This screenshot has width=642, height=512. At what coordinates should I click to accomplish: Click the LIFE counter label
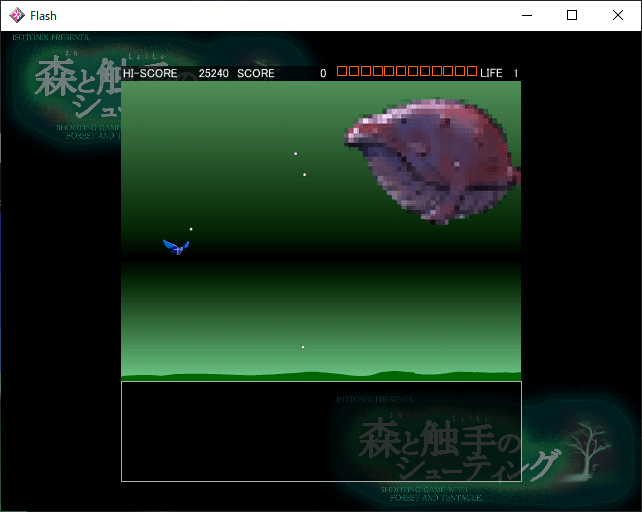(492, 73)
